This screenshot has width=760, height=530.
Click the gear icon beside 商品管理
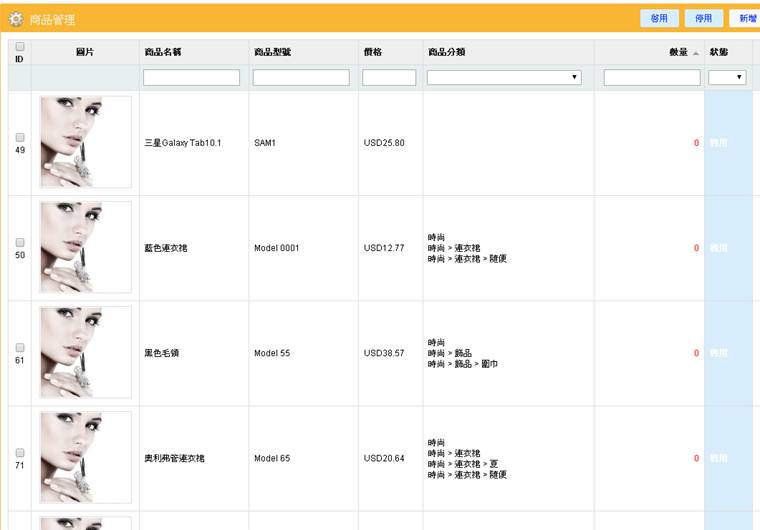pos(17,20)
